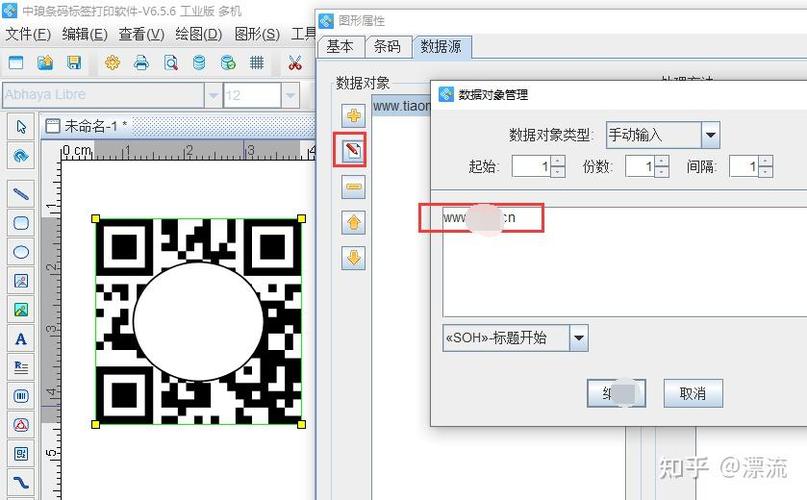Click the edit data object pencil icon
This screenshot has width=807, height=500.
[353, 150]
